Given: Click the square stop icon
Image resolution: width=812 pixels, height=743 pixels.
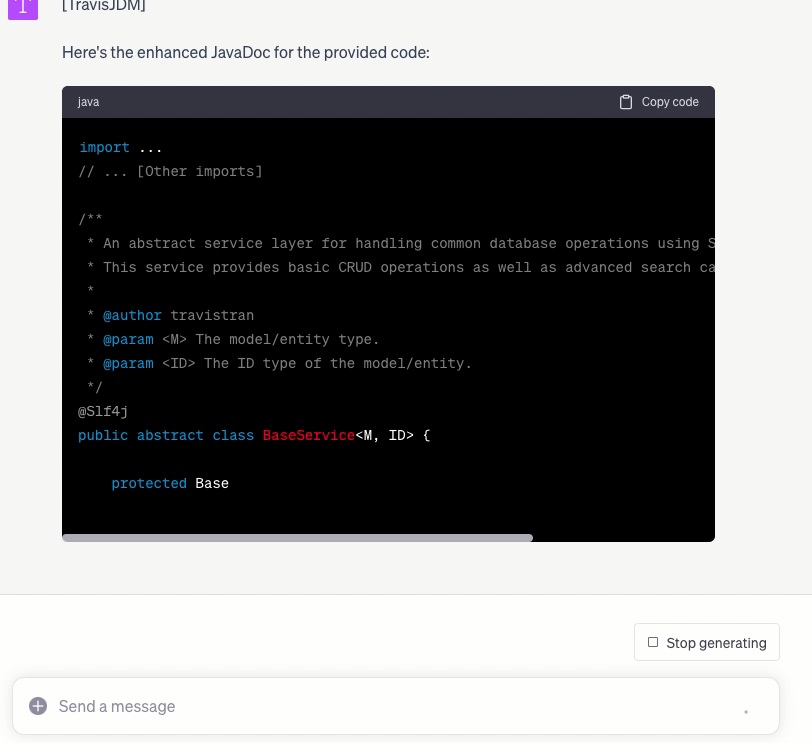Looking at the screenshot, I should pyautogui.click(x=653, y=642).
